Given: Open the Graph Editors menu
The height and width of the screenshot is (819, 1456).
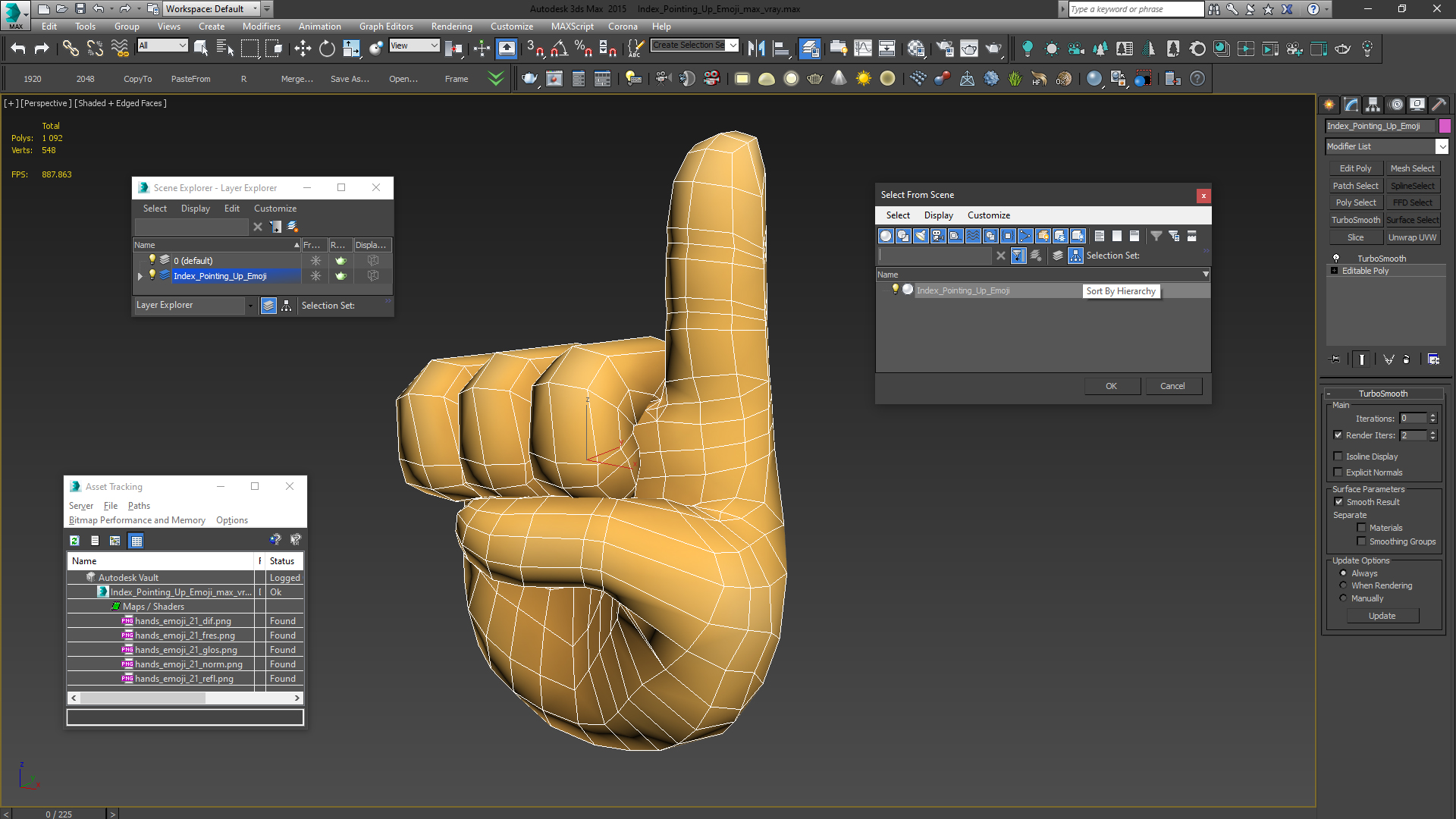Looking at the screenshot, I should pos(386,27).
